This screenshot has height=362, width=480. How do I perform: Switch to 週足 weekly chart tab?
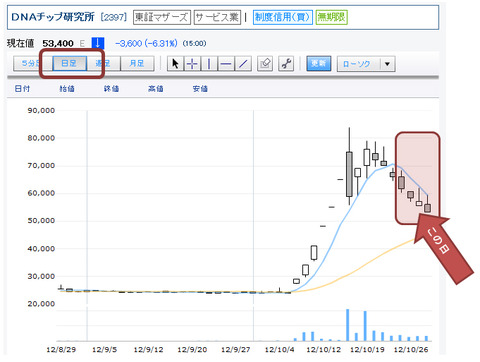[103, 63]
